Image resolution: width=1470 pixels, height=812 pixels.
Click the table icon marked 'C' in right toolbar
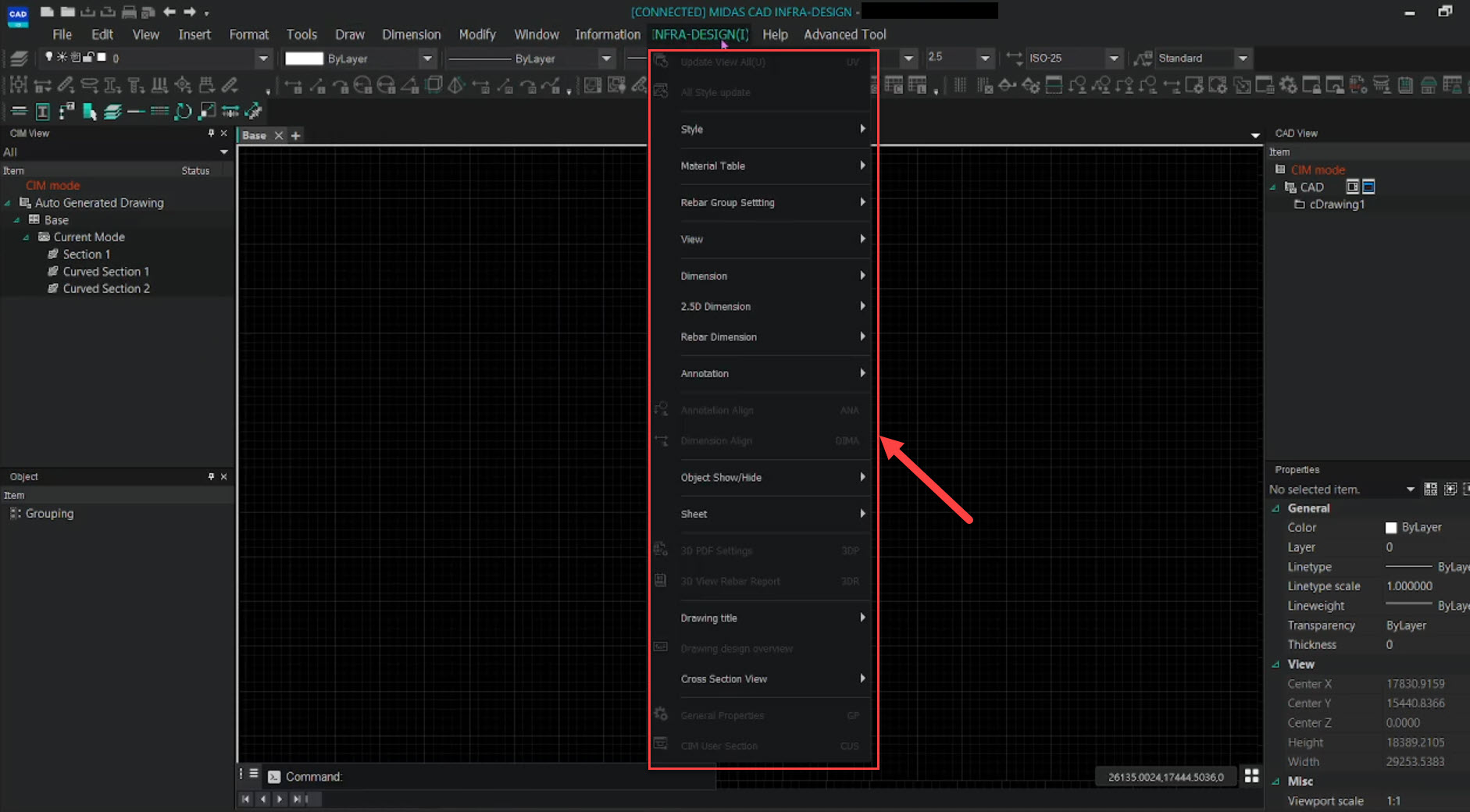pyautogui.click(x=893, y=85)
